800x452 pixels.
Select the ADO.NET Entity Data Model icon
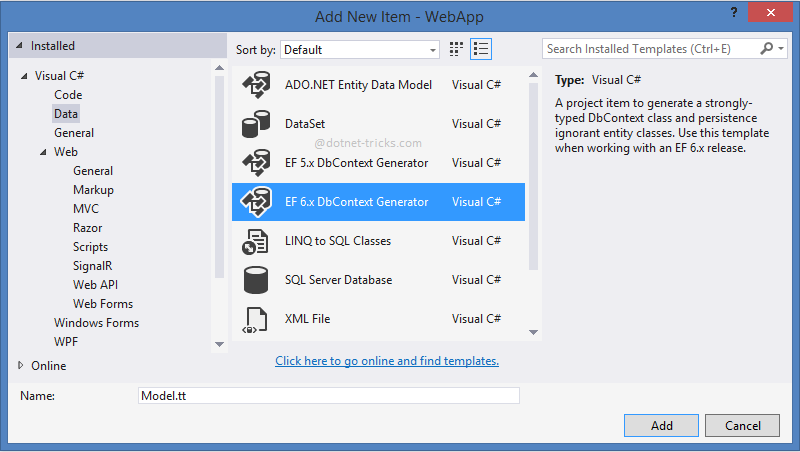(257, 86)
